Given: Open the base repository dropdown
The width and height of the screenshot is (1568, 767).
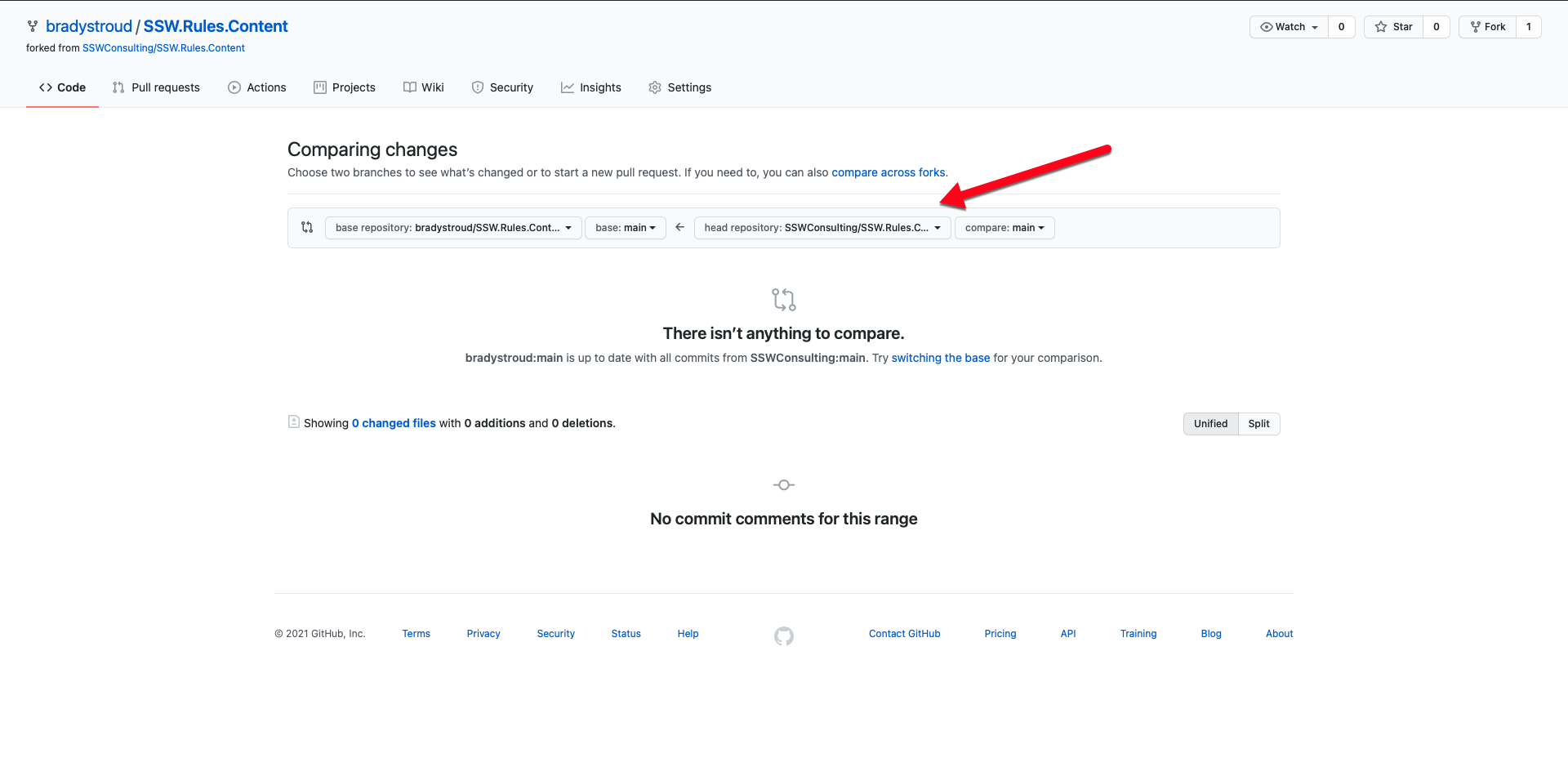Looking at the screenshot, I should click(x=453, y=228).
